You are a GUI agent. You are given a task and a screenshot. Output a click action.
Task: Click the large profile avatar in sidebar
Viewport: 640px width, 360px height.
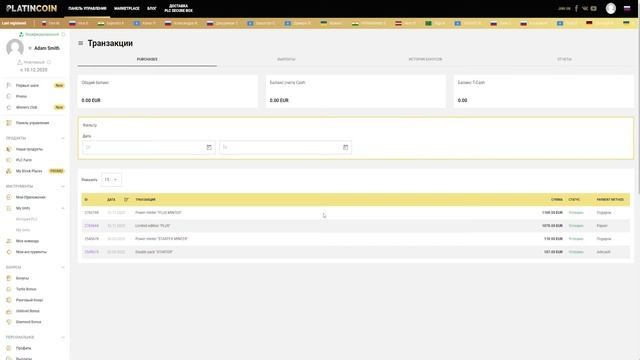tap(15, 48)
